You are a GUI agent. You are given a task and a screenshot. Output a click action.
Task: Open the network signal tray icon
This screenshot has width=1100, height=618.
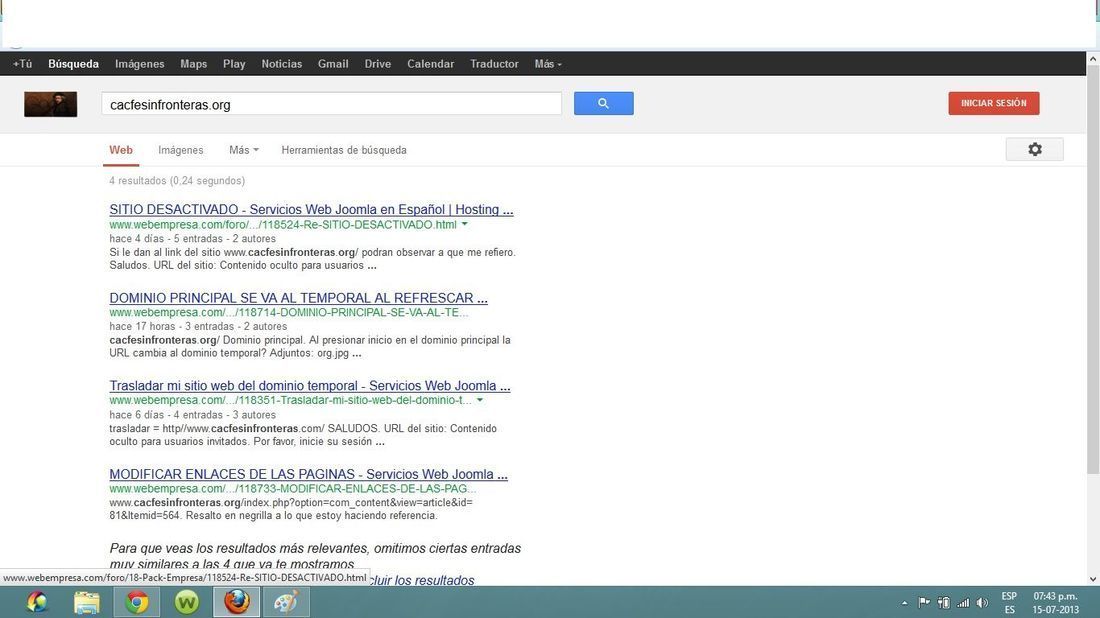[x=963, y=603]
